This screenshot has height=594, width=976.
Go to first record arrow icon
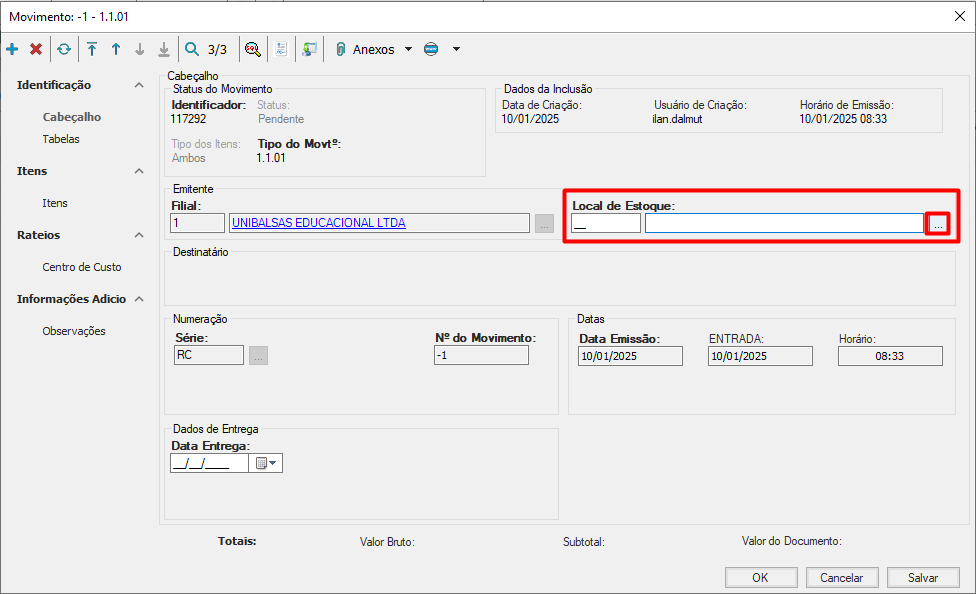click(92, 49)
